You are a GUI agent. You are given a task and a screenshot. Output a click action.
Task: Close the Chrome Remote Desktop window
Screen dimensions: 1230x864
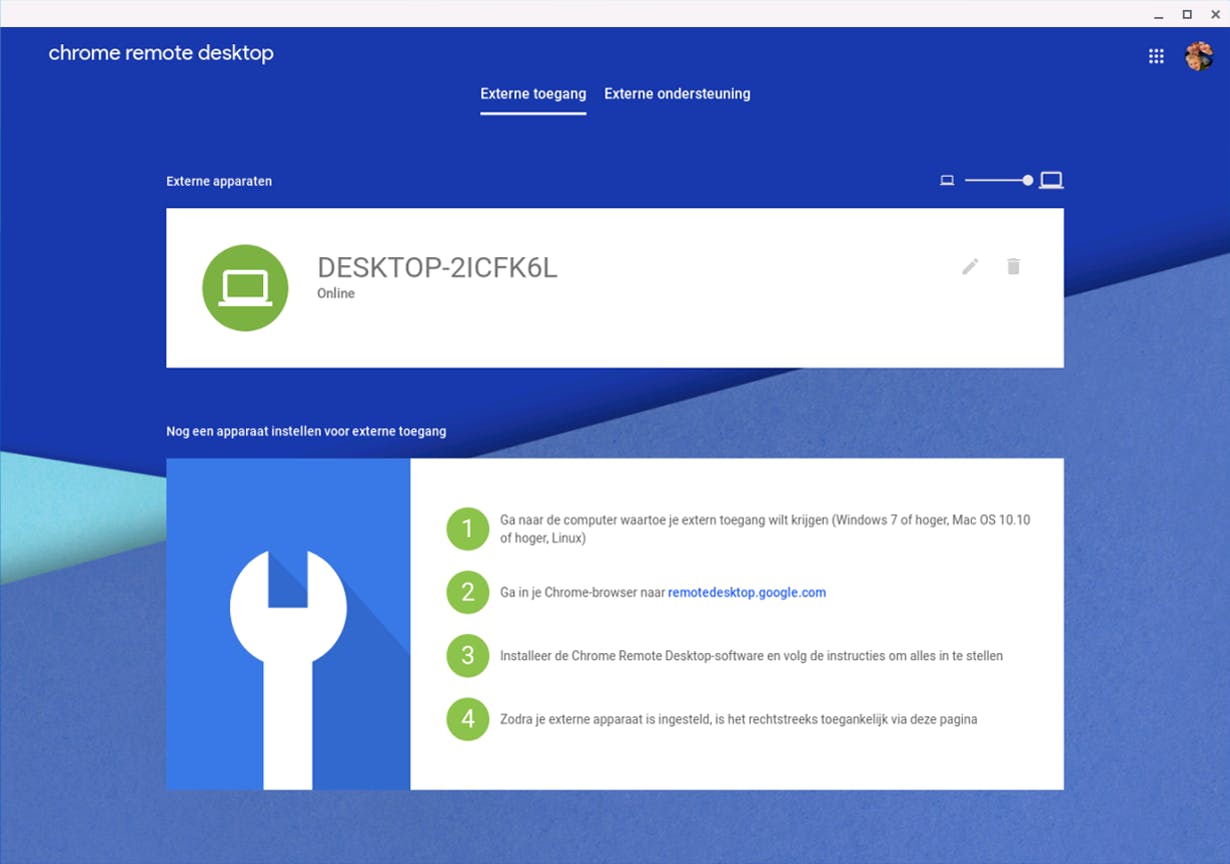click(1215, 14)
